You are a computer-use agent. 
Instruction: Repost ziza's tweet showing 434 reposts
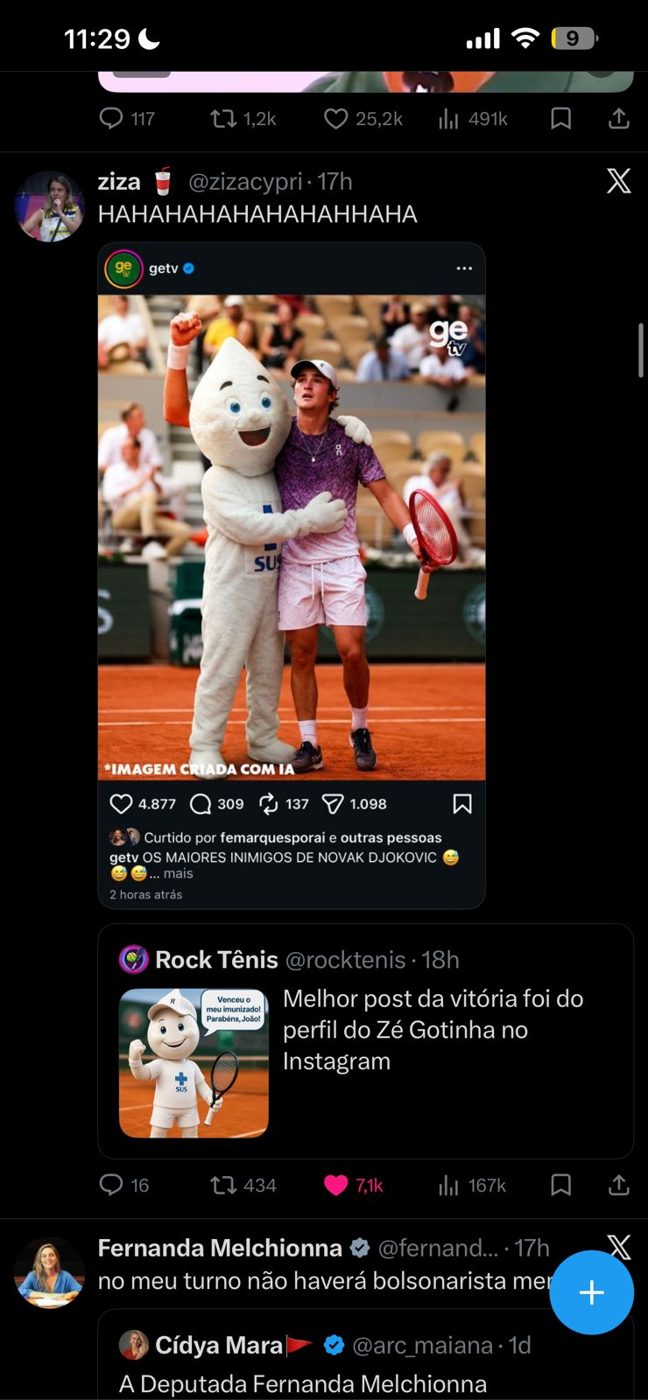243,1185
